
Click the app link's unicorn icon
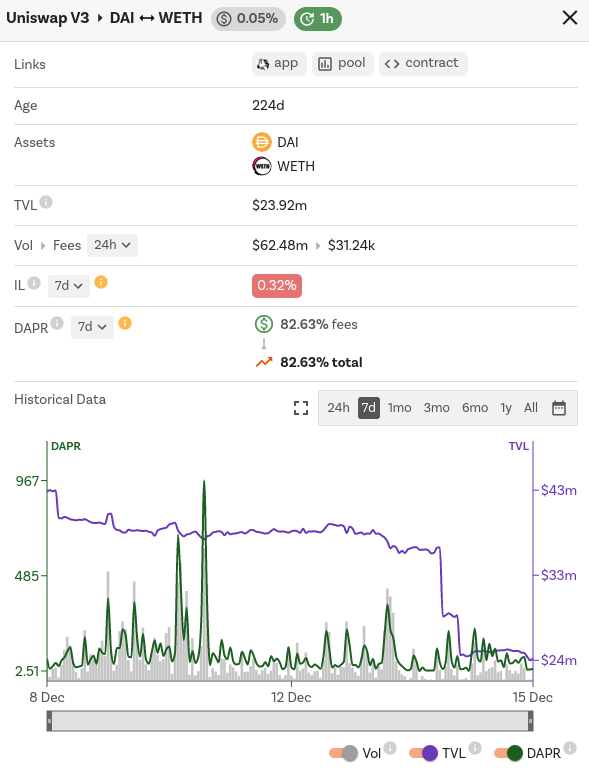click(x=263, y=64)
